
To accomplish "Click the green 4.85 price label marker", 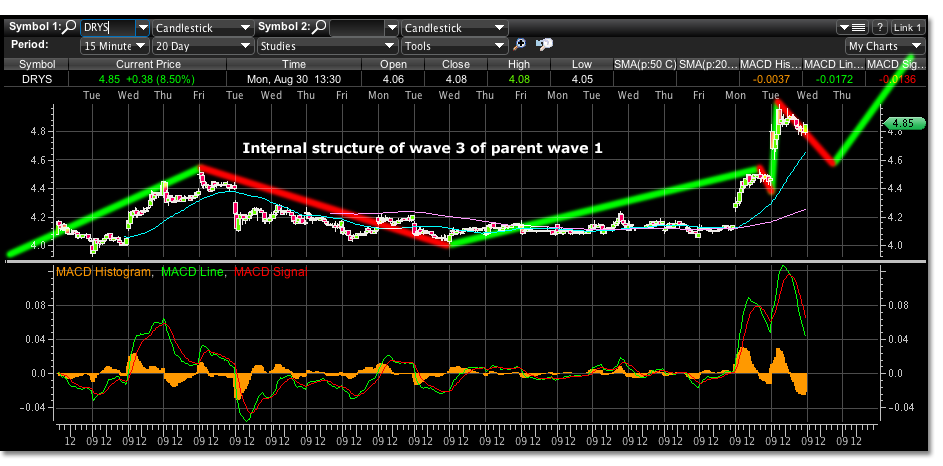I will [x=903, y=123].
